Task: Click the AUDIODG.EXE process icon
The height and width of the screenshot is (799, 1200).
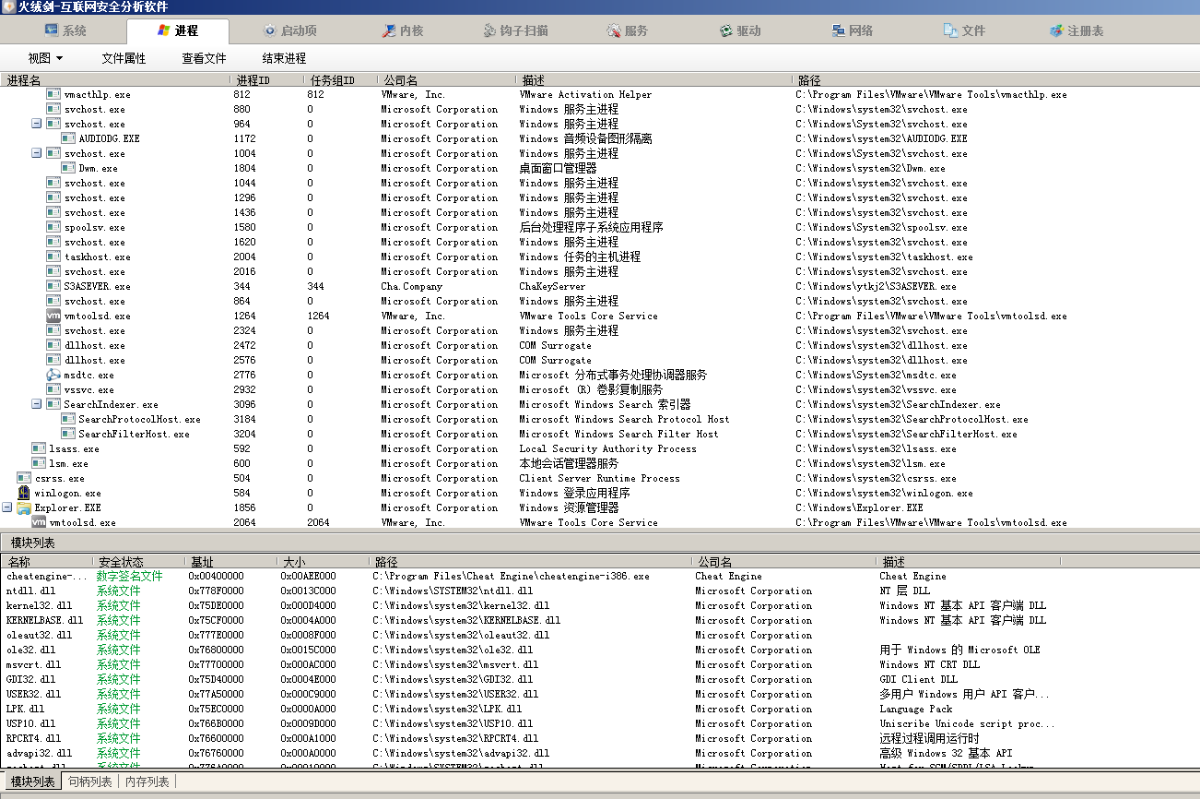Action: [68, 139]
